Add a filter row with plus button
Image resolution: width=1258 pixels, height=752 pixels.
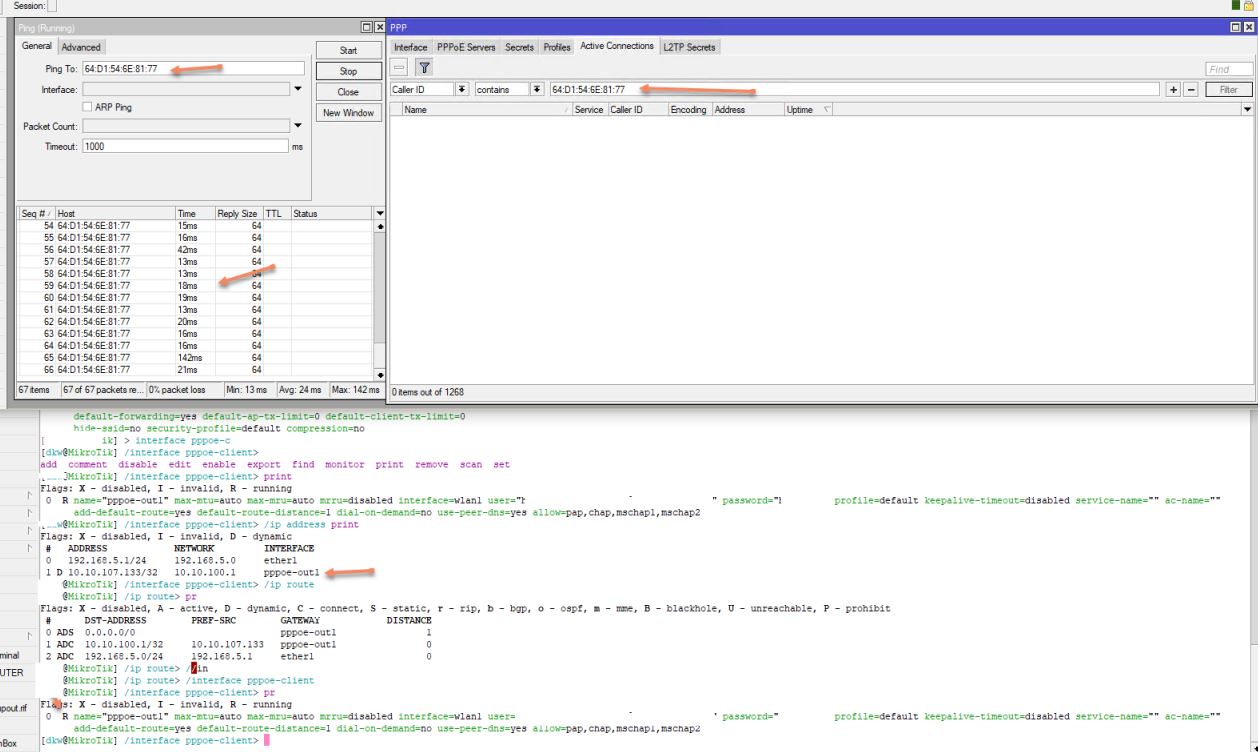click(1175, 90)
